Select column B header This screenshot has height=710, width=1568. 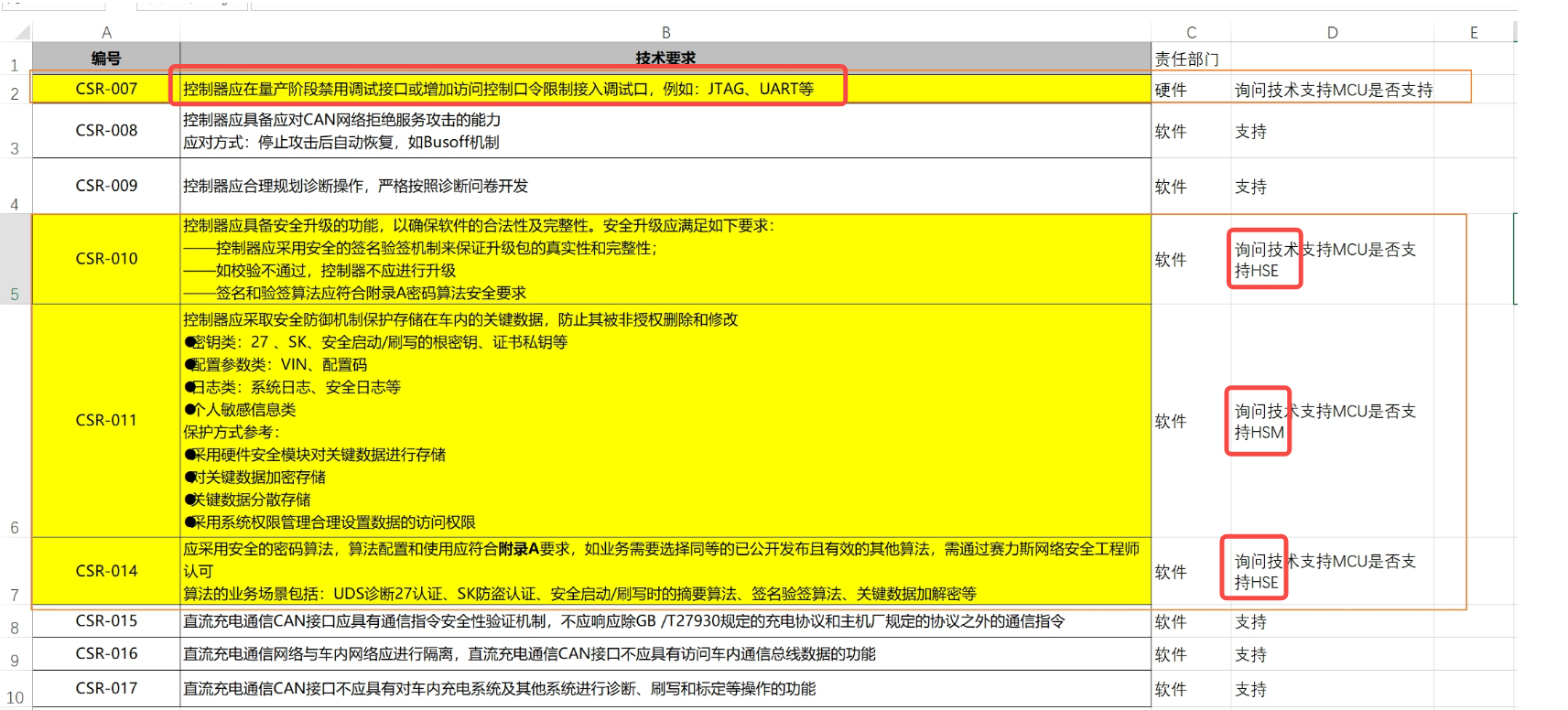tap(665, 33)
